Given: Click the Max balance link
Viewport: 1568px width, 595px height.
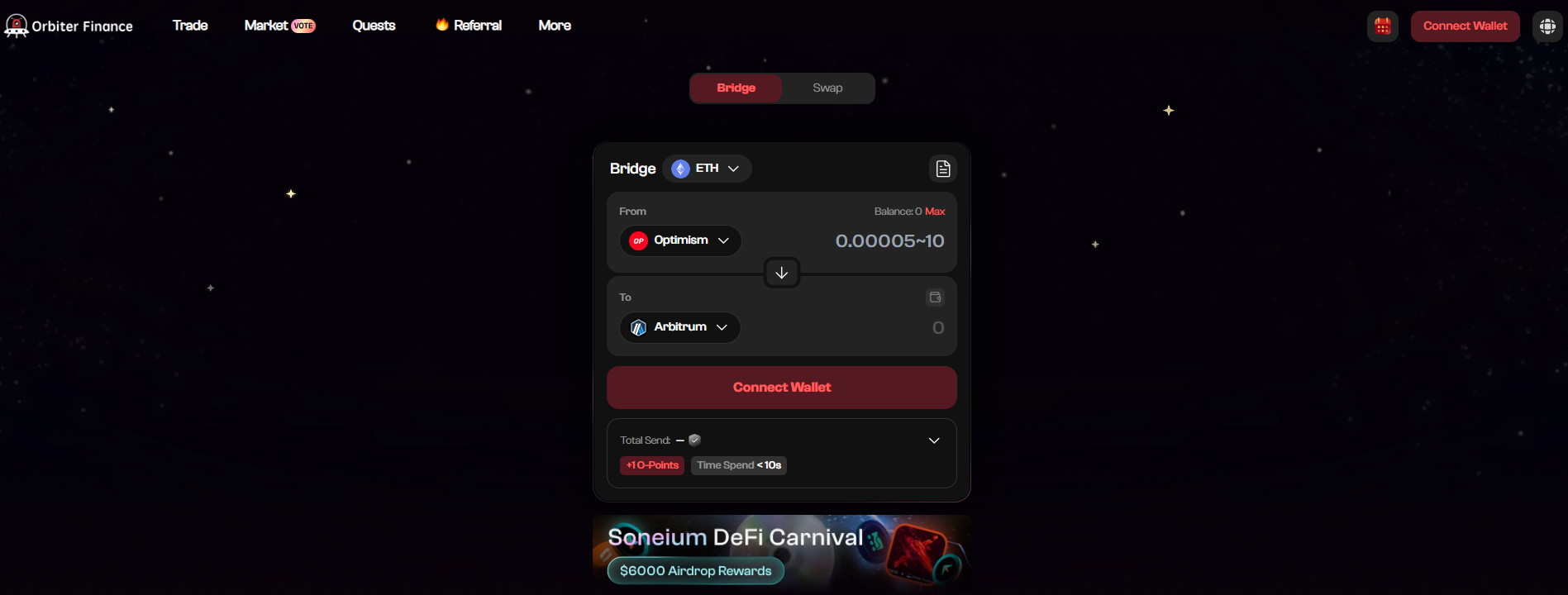Looking at the screenshot, I should point(935,212).
